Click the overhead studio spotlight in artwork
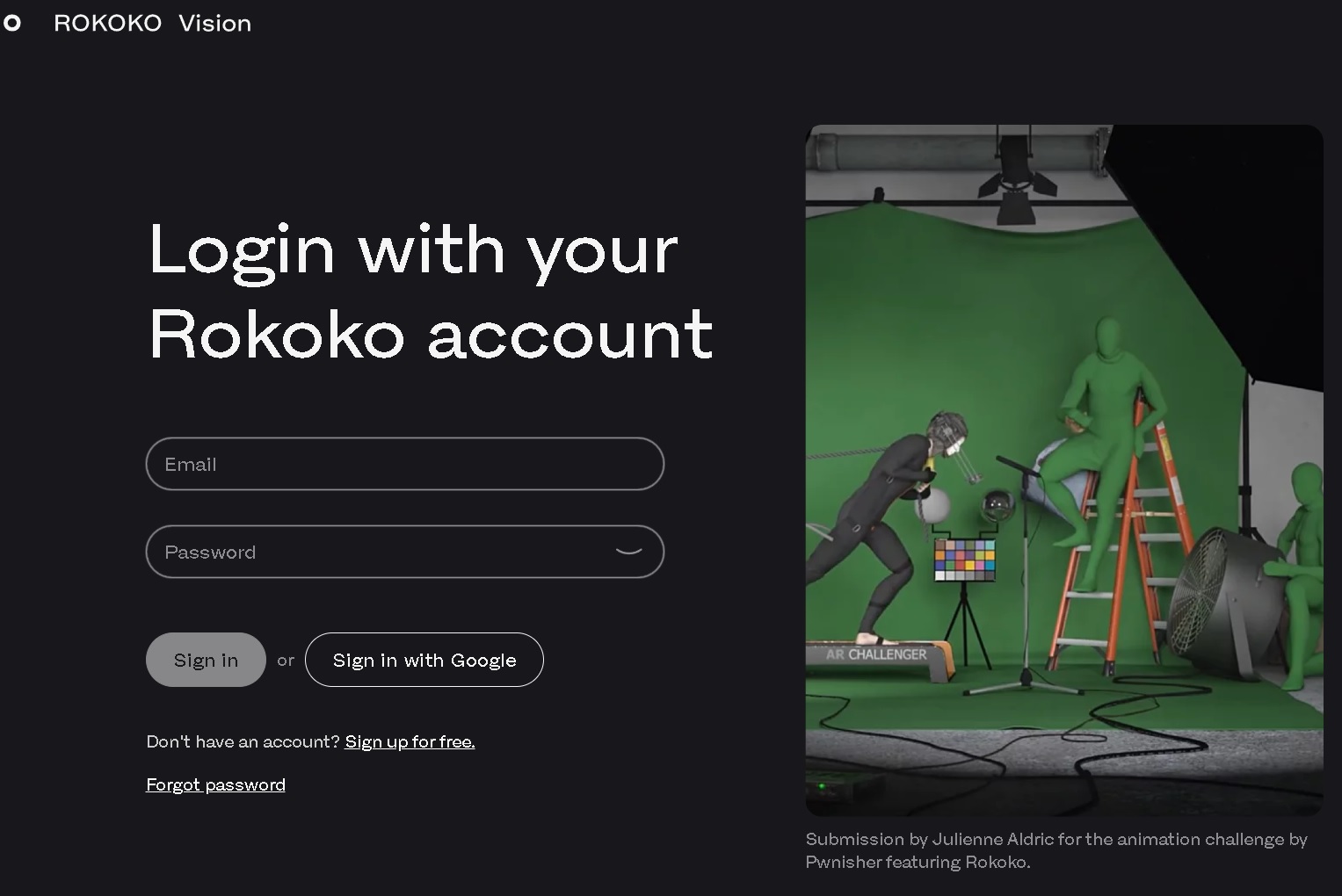 (x=1016, y=176)
